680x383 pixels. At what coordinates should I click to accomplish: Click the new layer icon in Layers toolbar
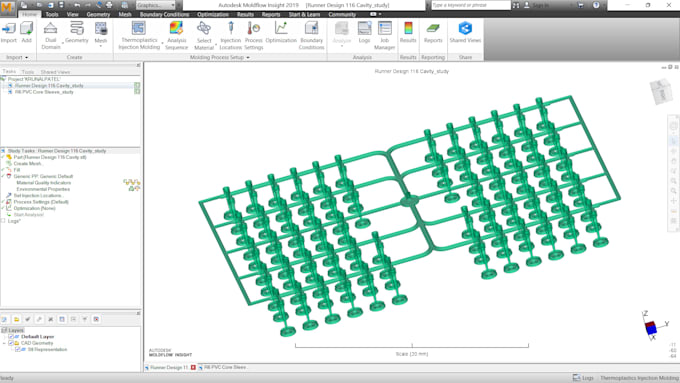point(4,319)
